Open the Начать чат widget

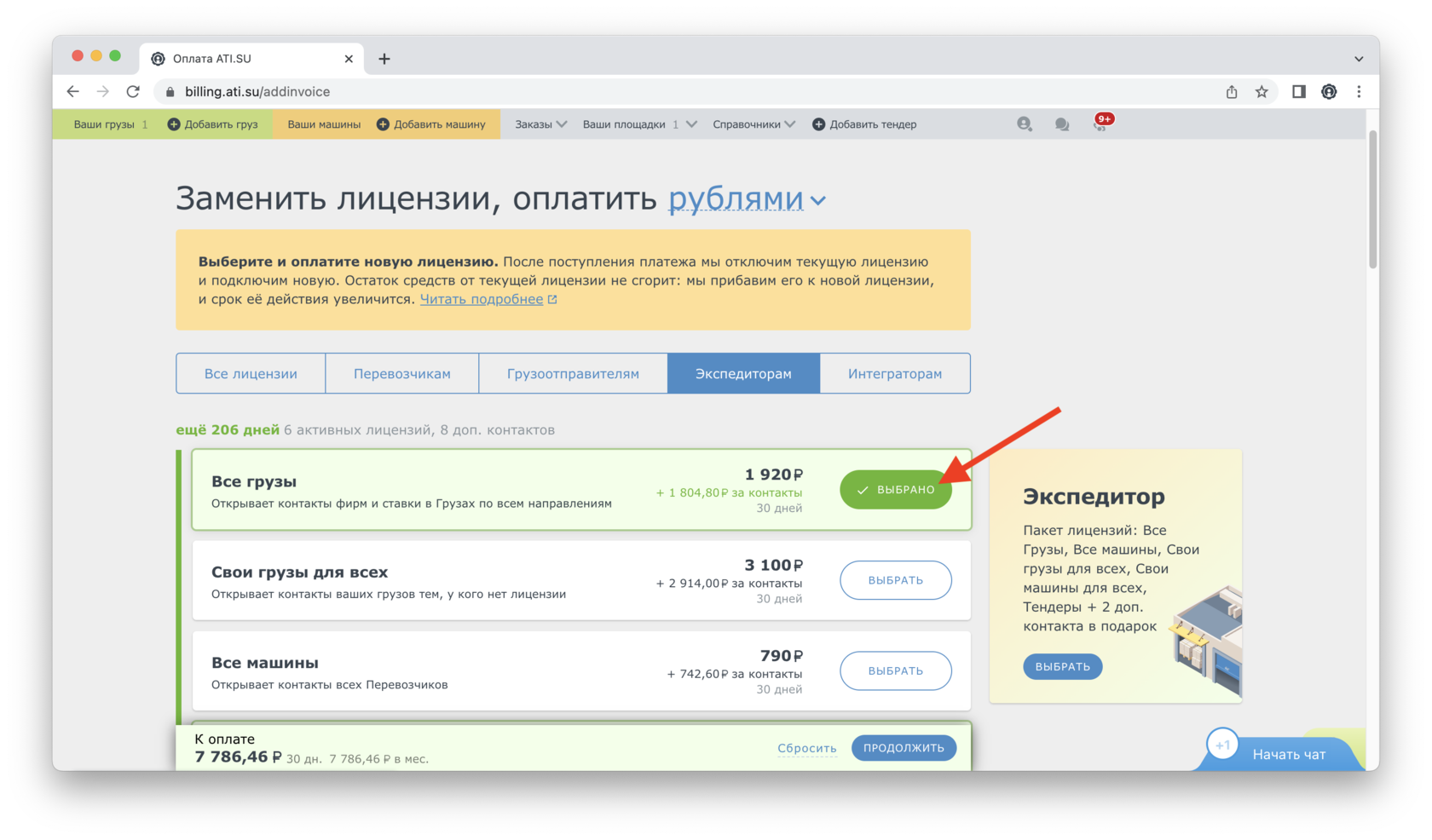coord(1288,754)
